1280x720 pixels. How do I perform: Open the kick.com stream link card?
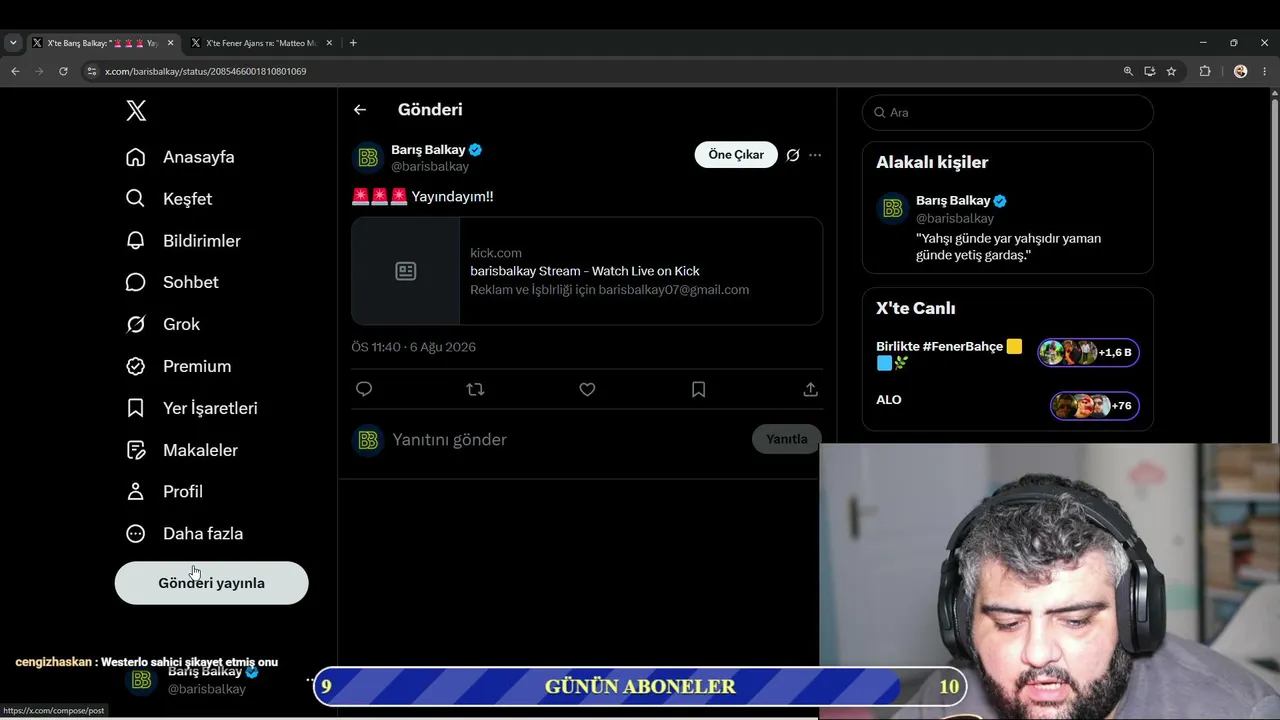coord(587,271)
